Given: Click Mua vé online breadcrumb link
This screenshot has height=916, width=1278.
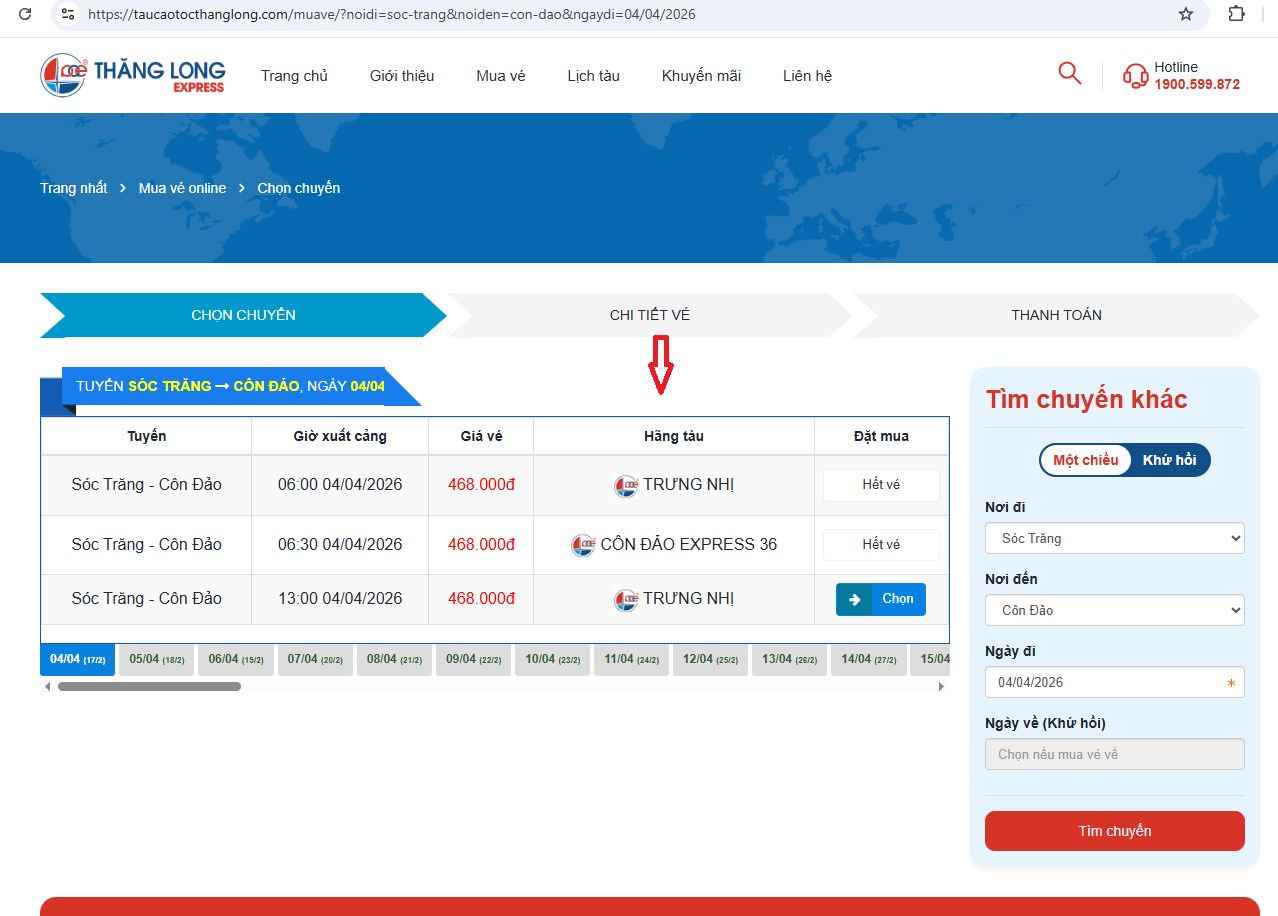Looking at the screenshot, I should pos(182,188).
